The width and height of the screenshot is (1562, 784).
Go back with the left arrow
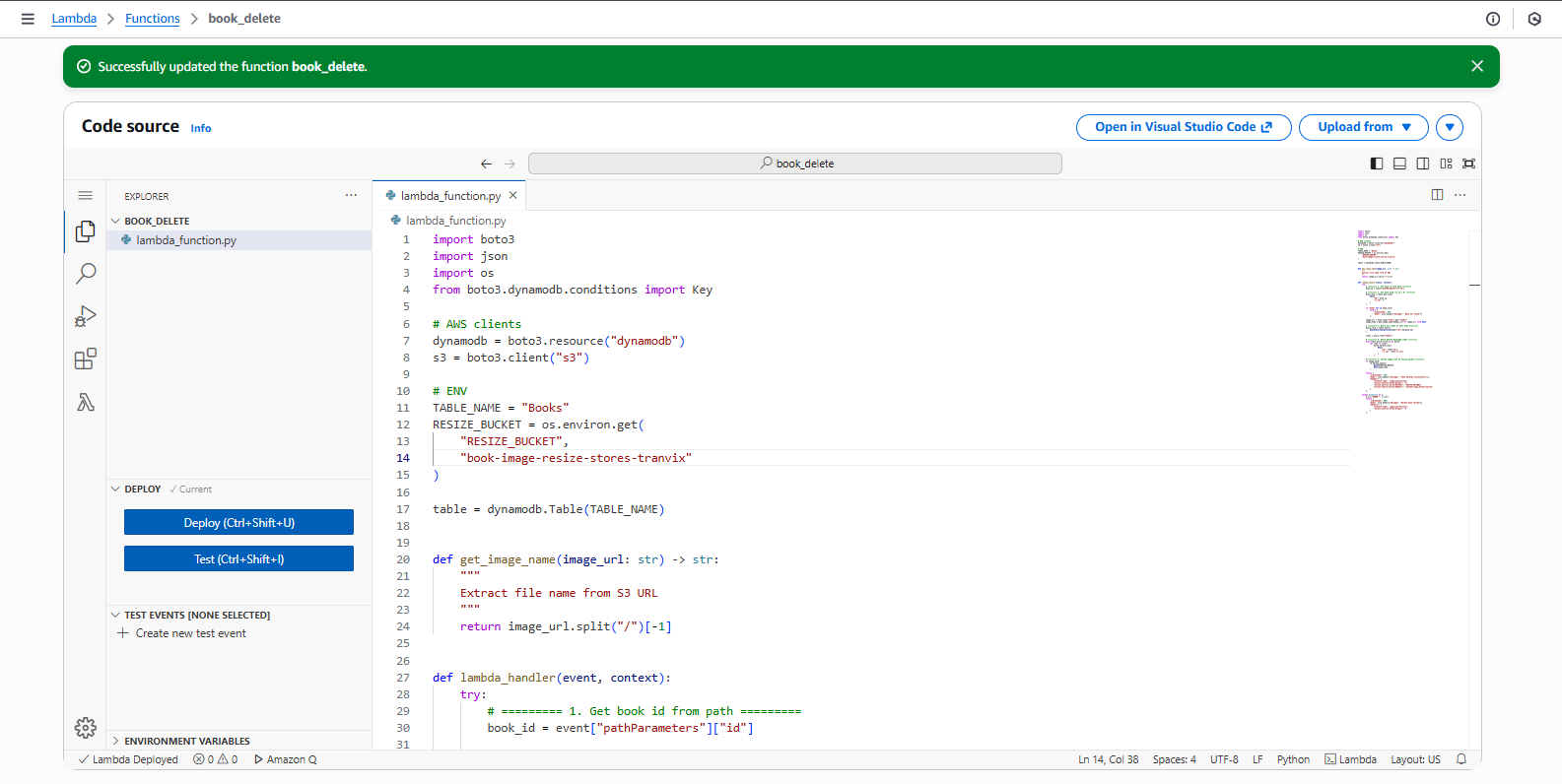tap(486, 163)
